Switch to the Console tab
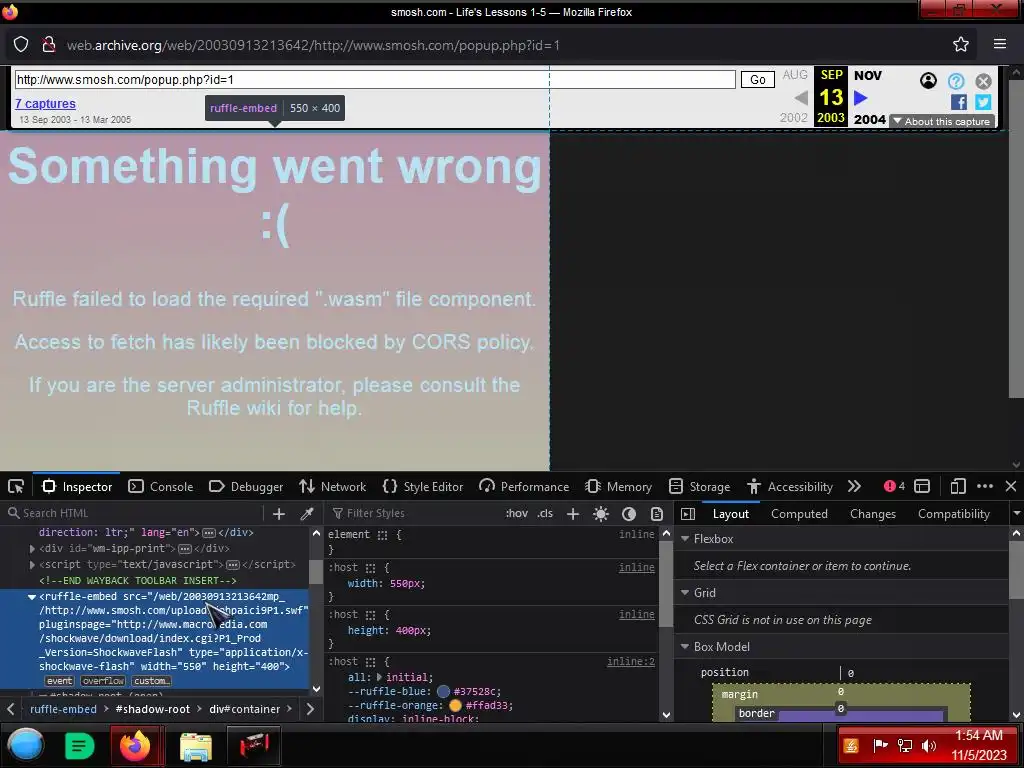This screenshot has width=1024, height=768. pyautogui.click(x=161, y=487)
